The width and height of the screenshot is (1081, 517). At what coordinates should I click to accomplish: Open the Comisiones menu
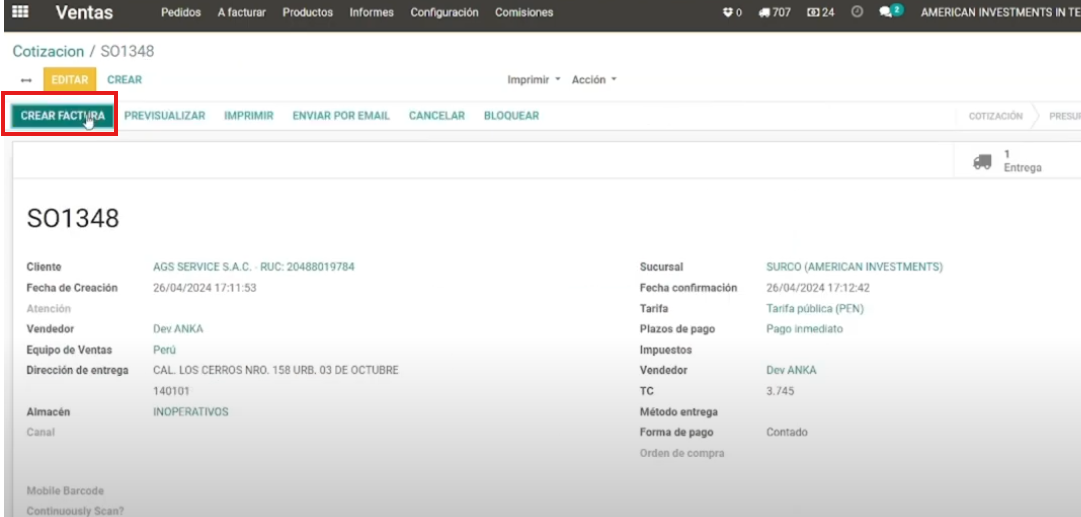coord(524,13)
